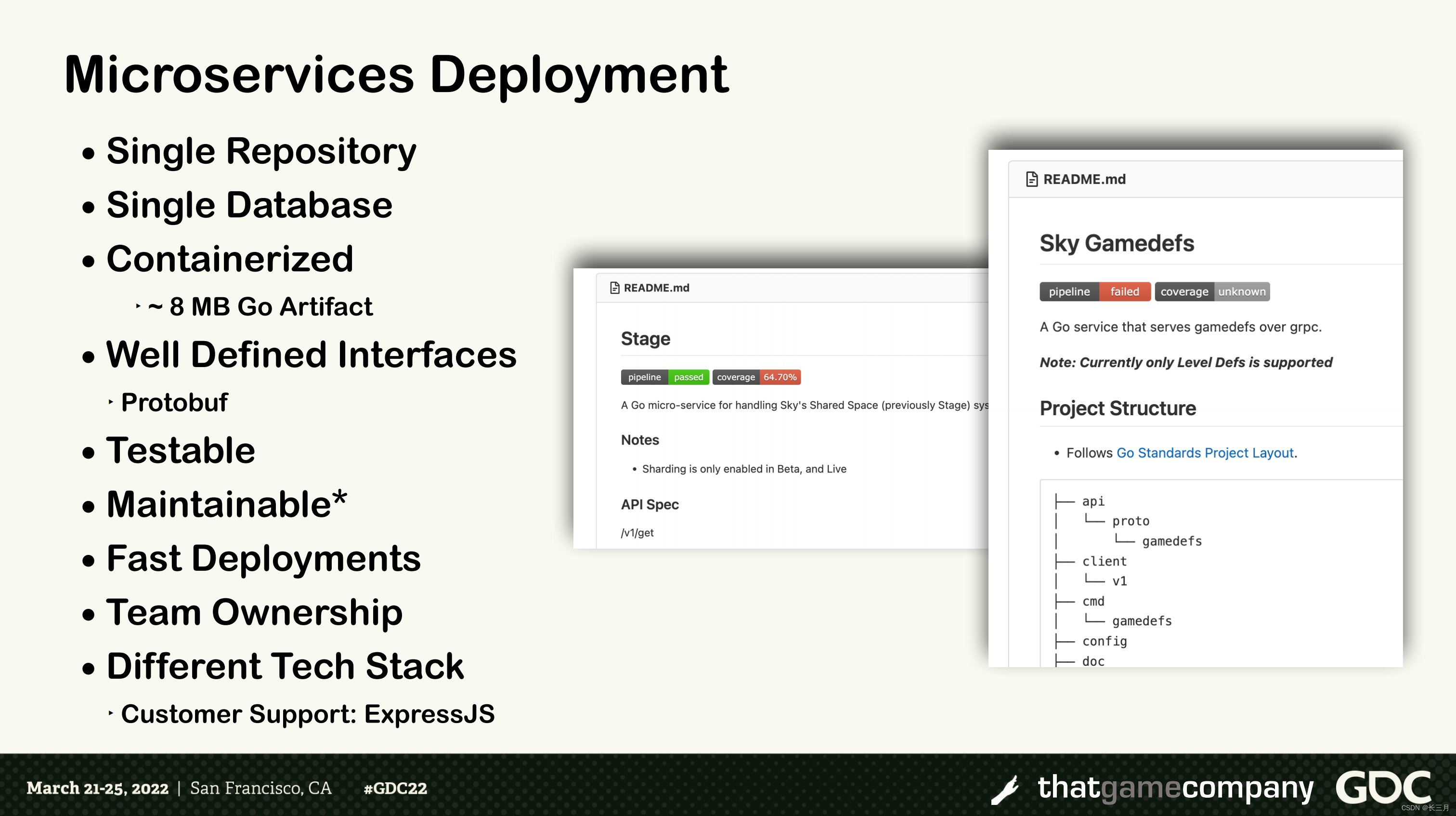Viewport: 1456px width, 816px height.
Task: Click the Customer Support: ExpressJS bullet arrow
Action: 111,714
